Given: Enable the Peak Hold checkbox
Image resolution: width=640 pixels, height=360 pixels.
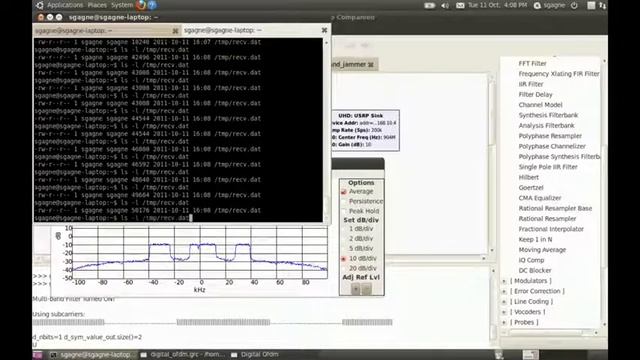Looking at the screenshot, I should (x=344, y=211).
